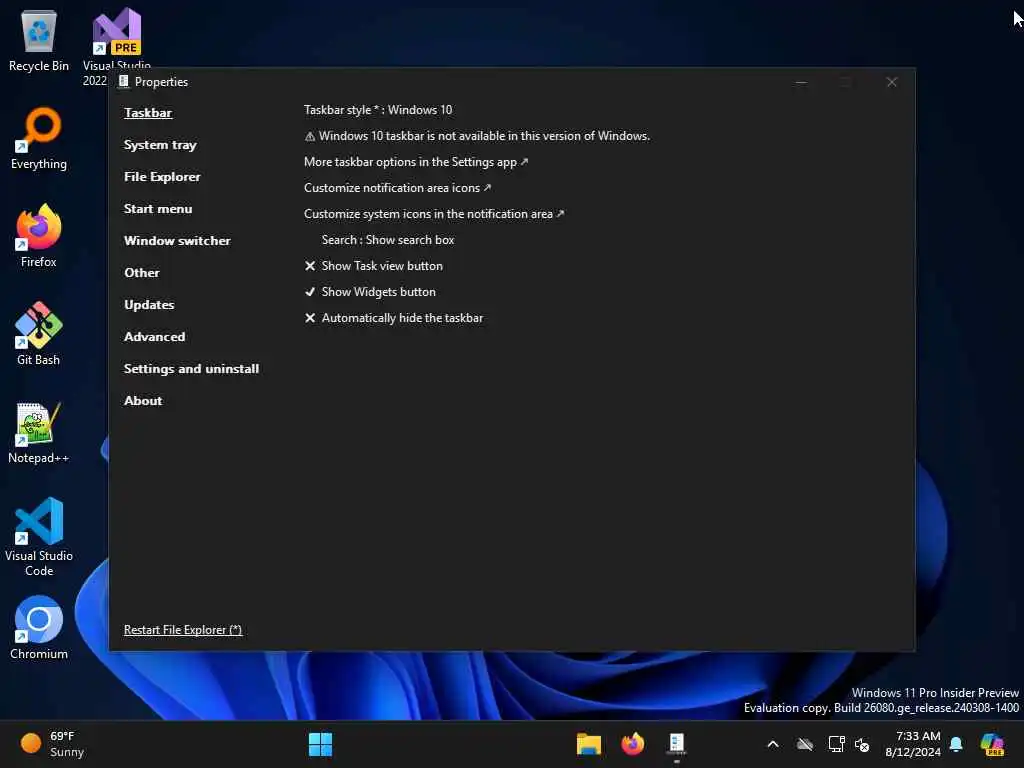Close the Properties window
1024x768 pixels.
tap(891, 82)
